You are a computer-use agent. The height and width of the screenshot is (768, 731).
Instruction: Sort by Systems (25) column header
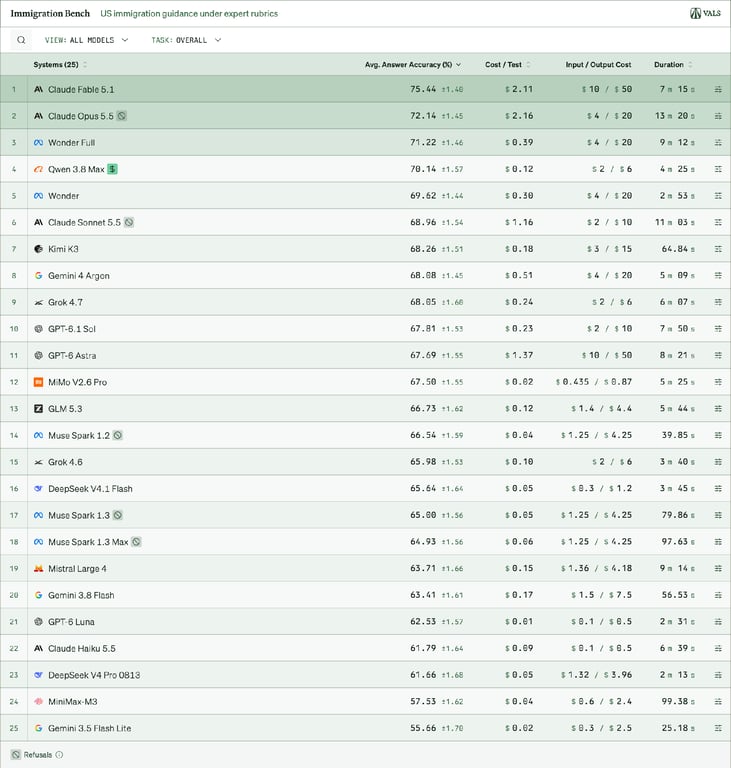click(60, 65)
